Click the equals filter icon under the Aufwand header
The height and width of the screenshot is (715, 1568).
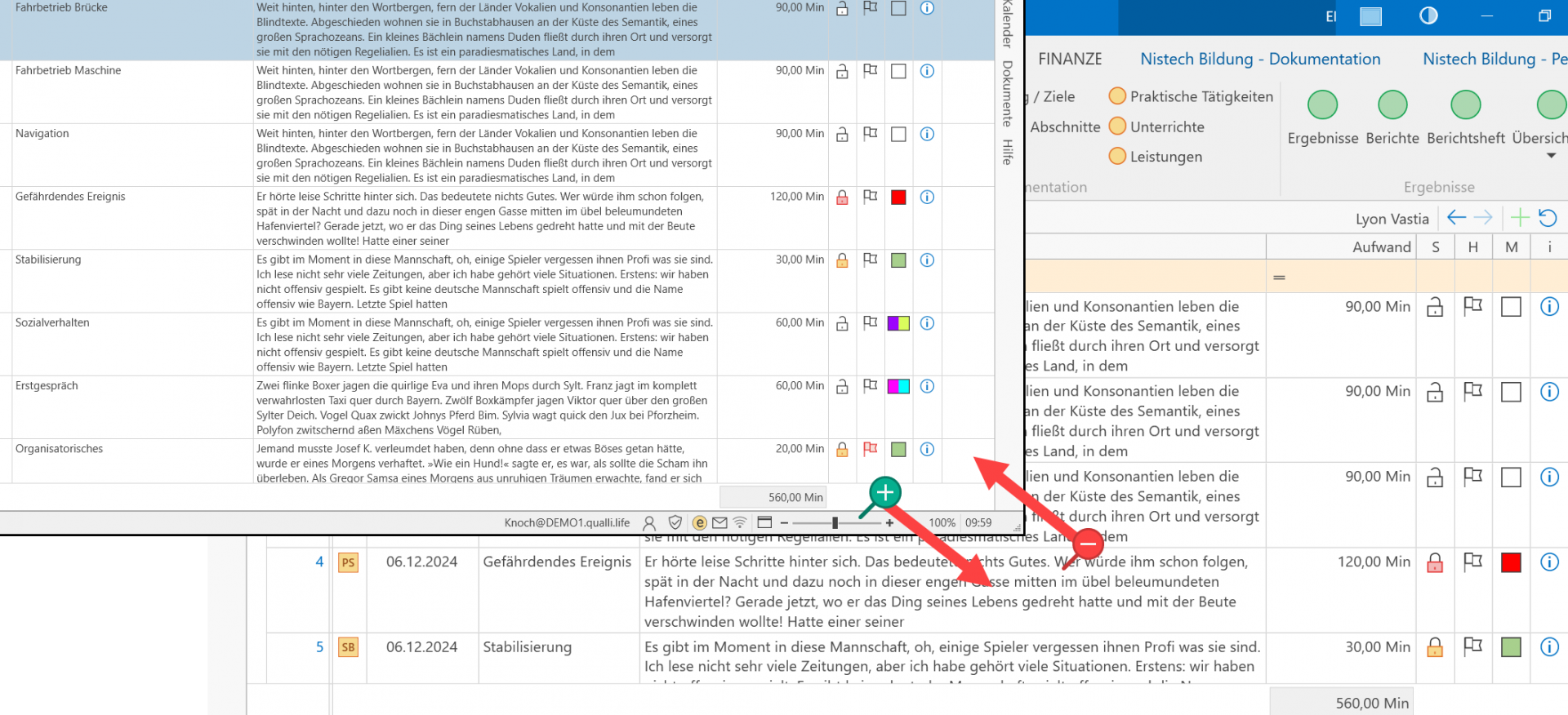pos(1280,278)
